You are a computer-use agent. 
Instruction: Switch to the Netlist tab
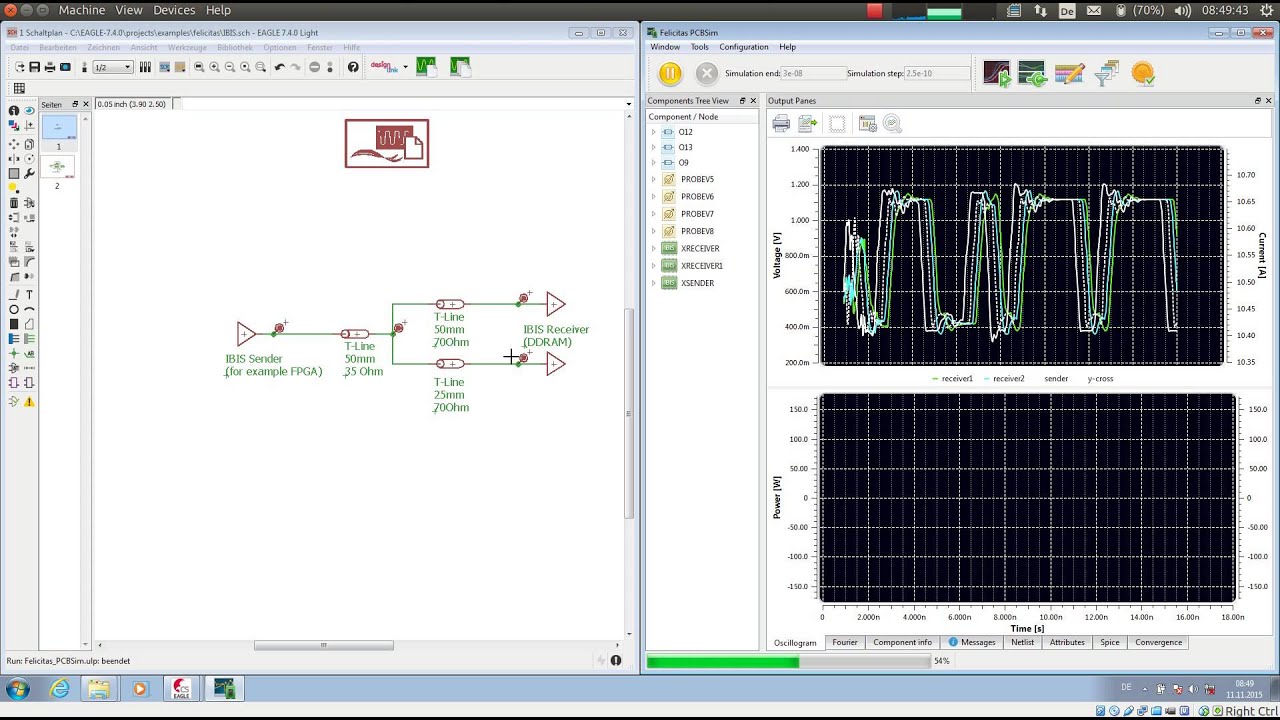(1022, 642)
